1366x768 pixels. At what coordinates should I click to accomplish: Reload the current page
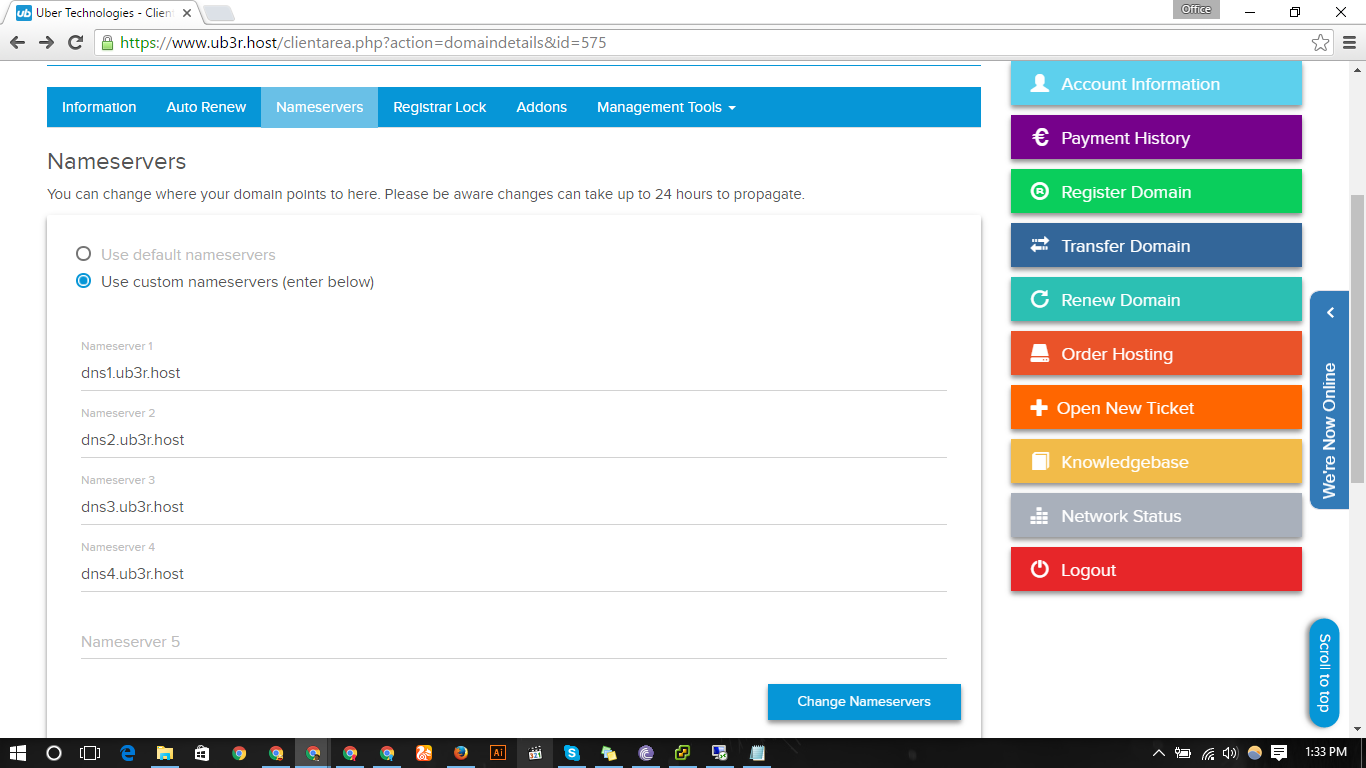click(x=75, y=43)
